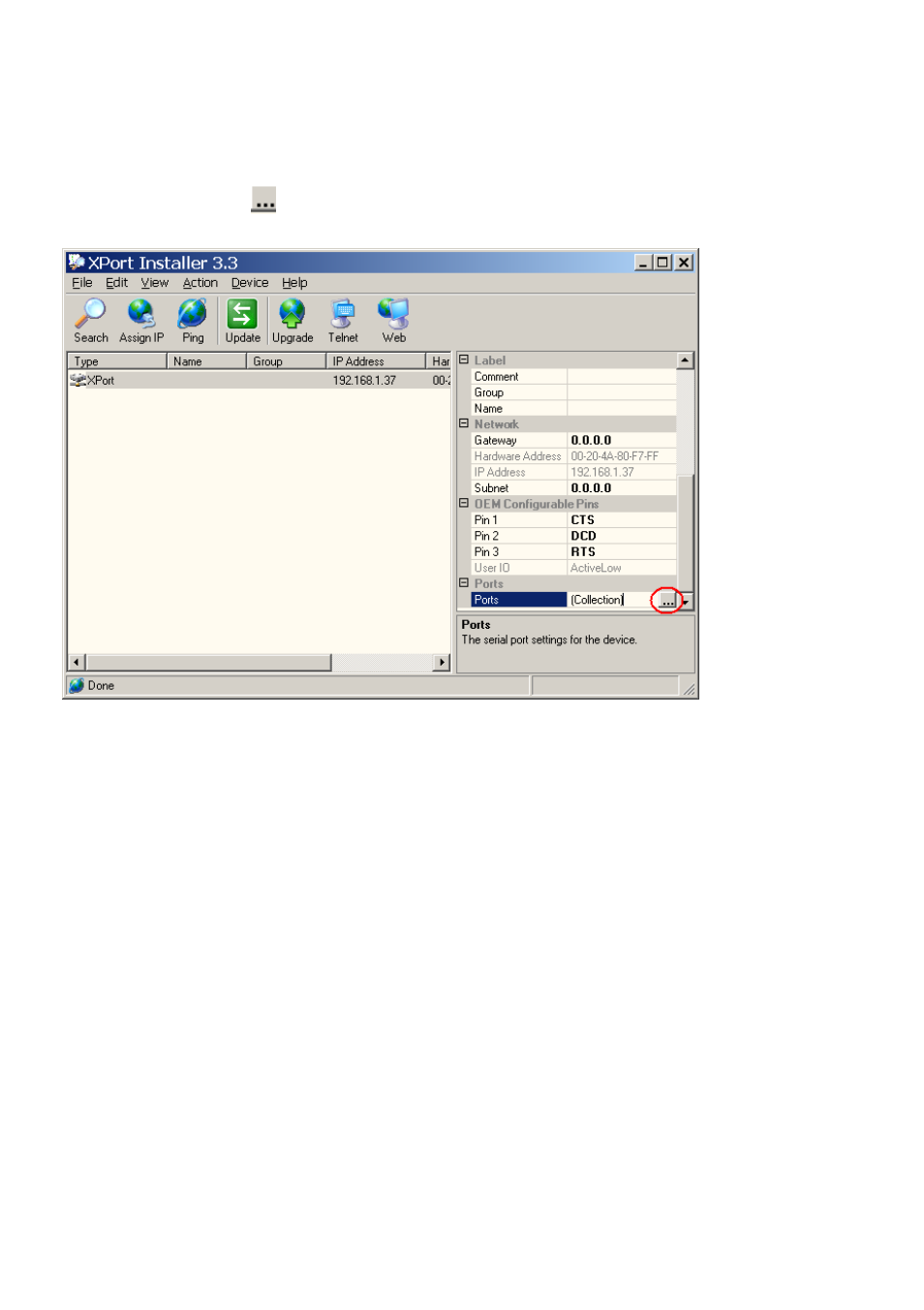Open the Web toolbar icon
This screenshot has width=924, height=1310.
click(x=393, y=321)
